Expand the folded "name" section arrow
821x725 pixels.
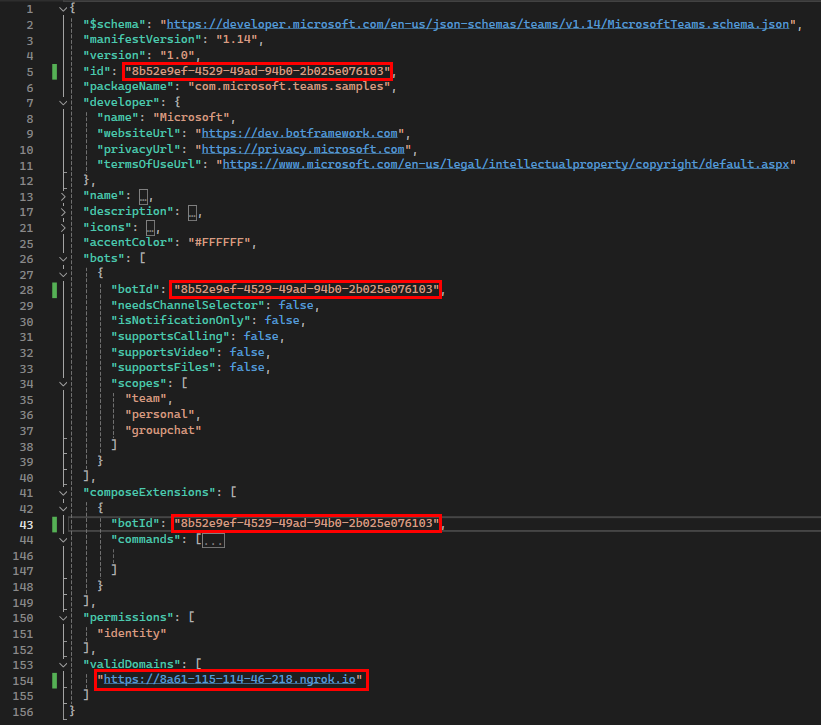63,196
